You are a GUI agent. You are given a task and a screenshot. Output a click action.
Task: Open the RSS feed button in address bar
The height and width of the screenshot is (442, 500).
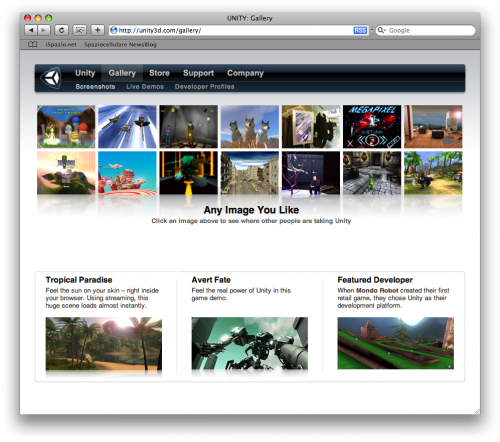(x=360, y=30)
